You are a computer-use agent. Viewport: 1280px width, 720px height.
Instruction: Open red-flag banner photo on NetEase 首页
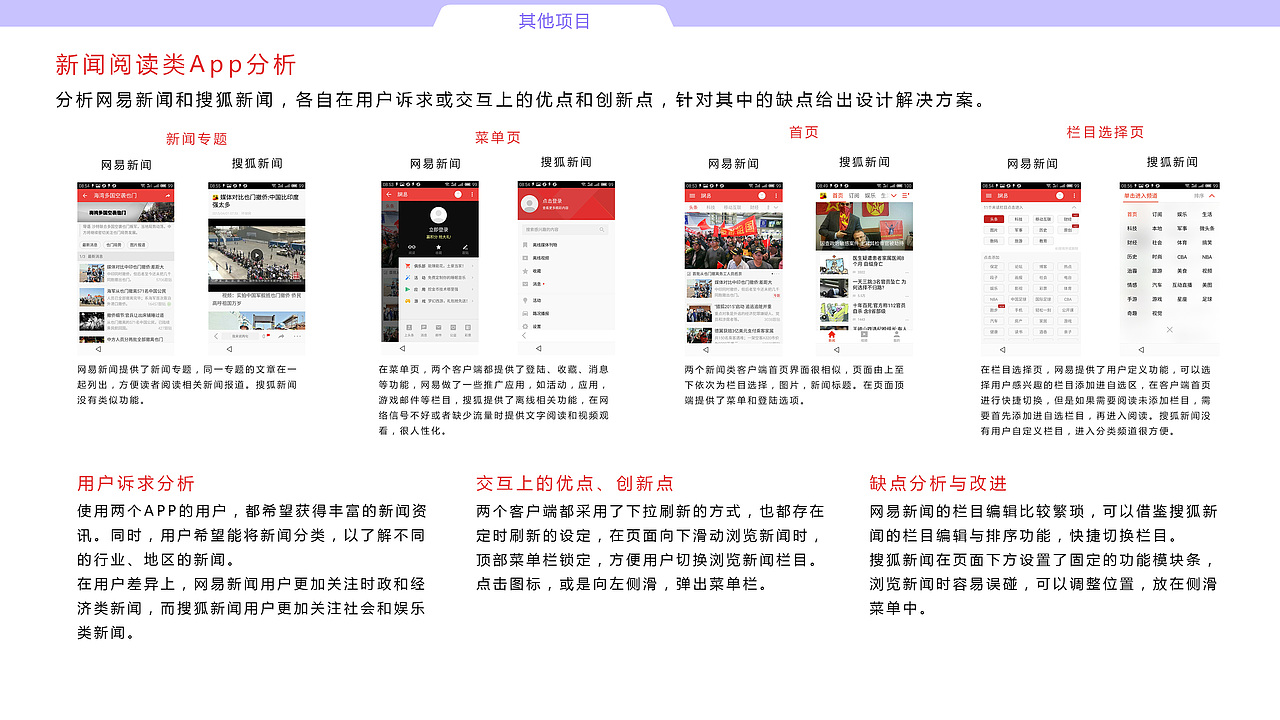click(x=733, y=241)
